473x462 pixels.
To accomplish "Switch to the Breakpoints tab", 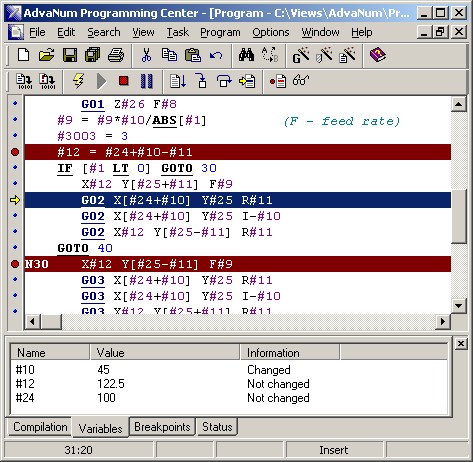I will 162,427.
